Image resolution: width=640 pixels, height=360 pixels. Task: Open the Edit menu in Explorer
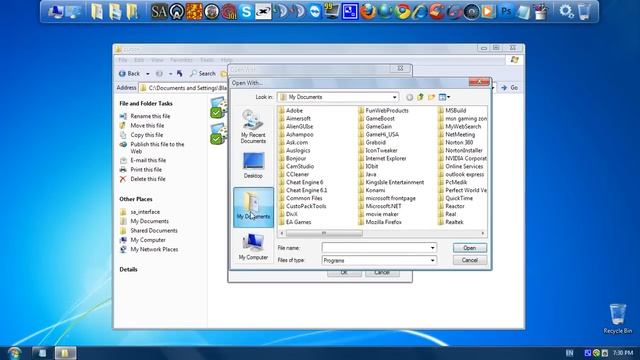(x=139, y=60)
